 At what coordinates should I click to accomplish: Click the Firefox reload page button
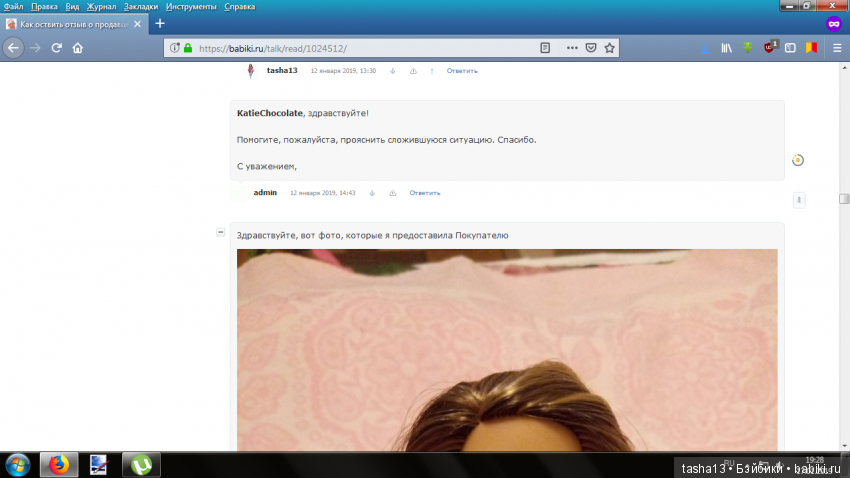(56, 47)
